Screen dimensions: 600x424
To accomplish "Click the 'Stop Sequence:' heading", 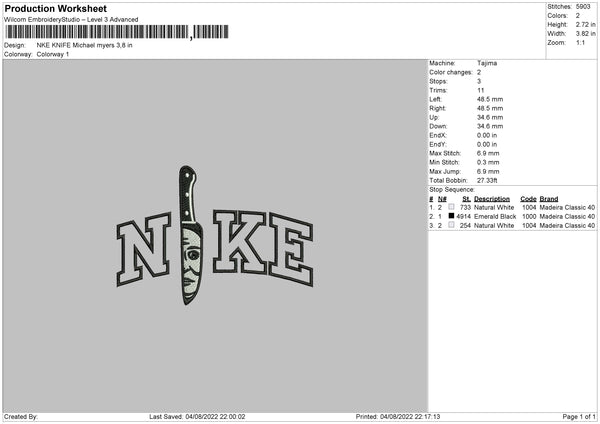I will [x=452, y=190].
